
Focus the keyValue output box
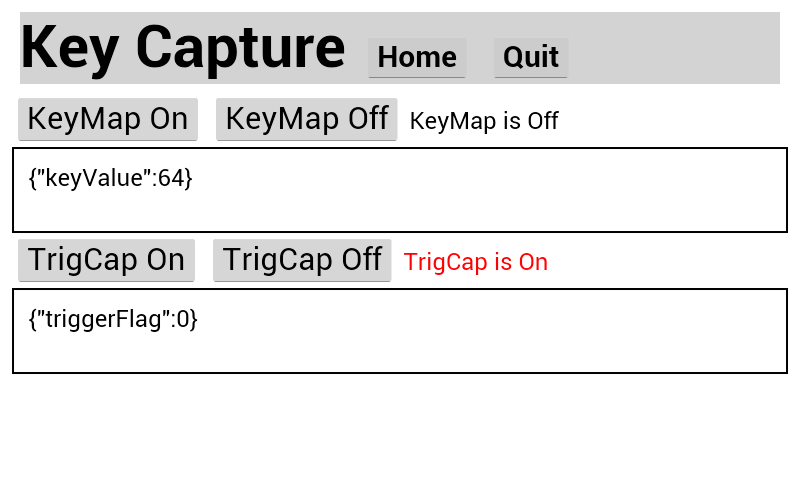(x=400, y=205)
